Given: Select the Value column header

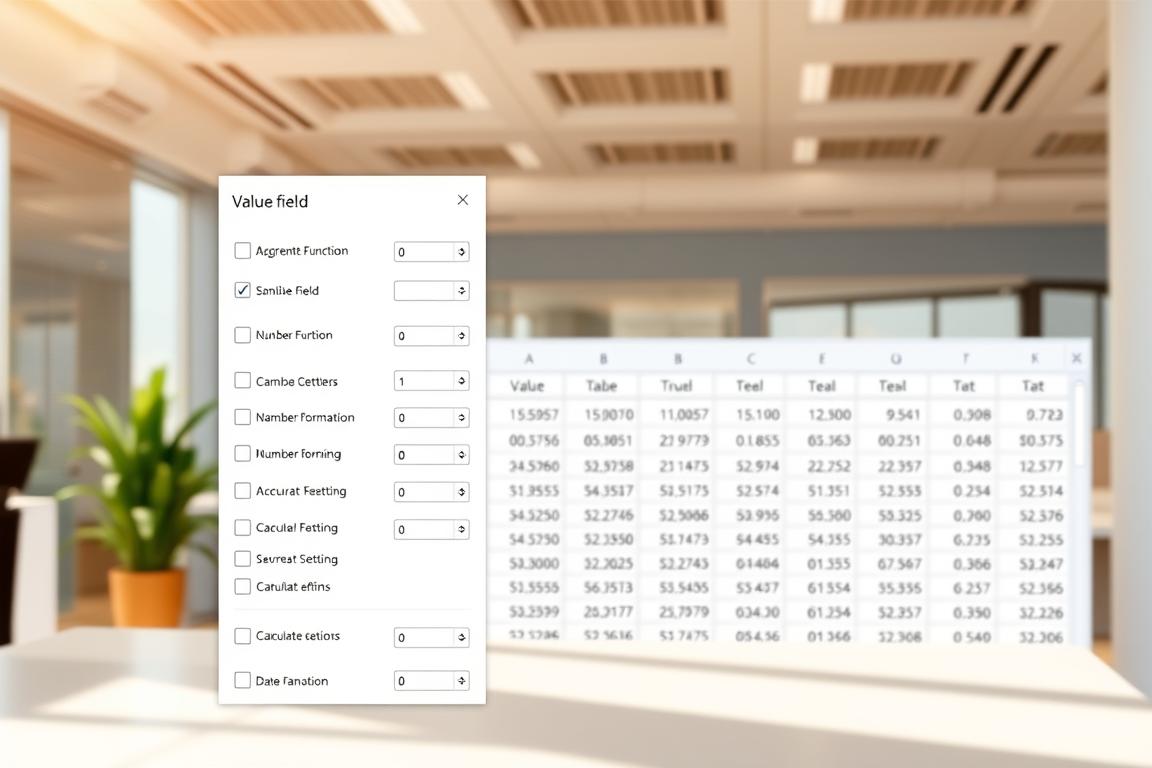Looking at the screenshot, I should (527, 386).
